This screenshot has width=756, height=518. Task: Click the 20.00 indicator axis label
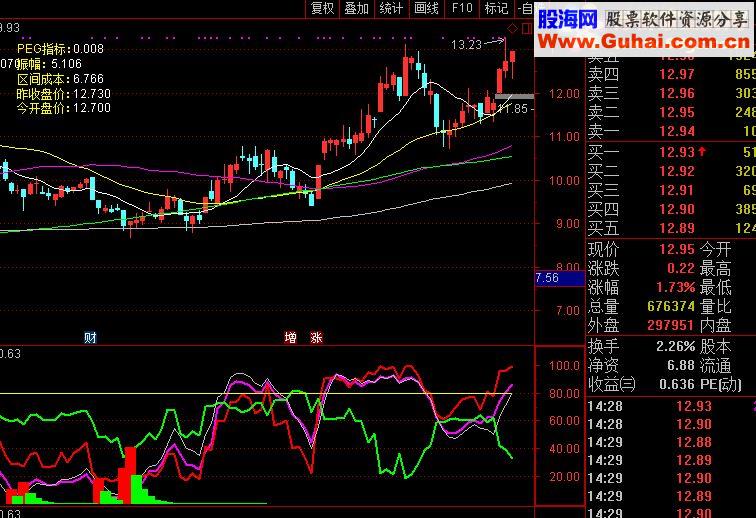point(564,477)
